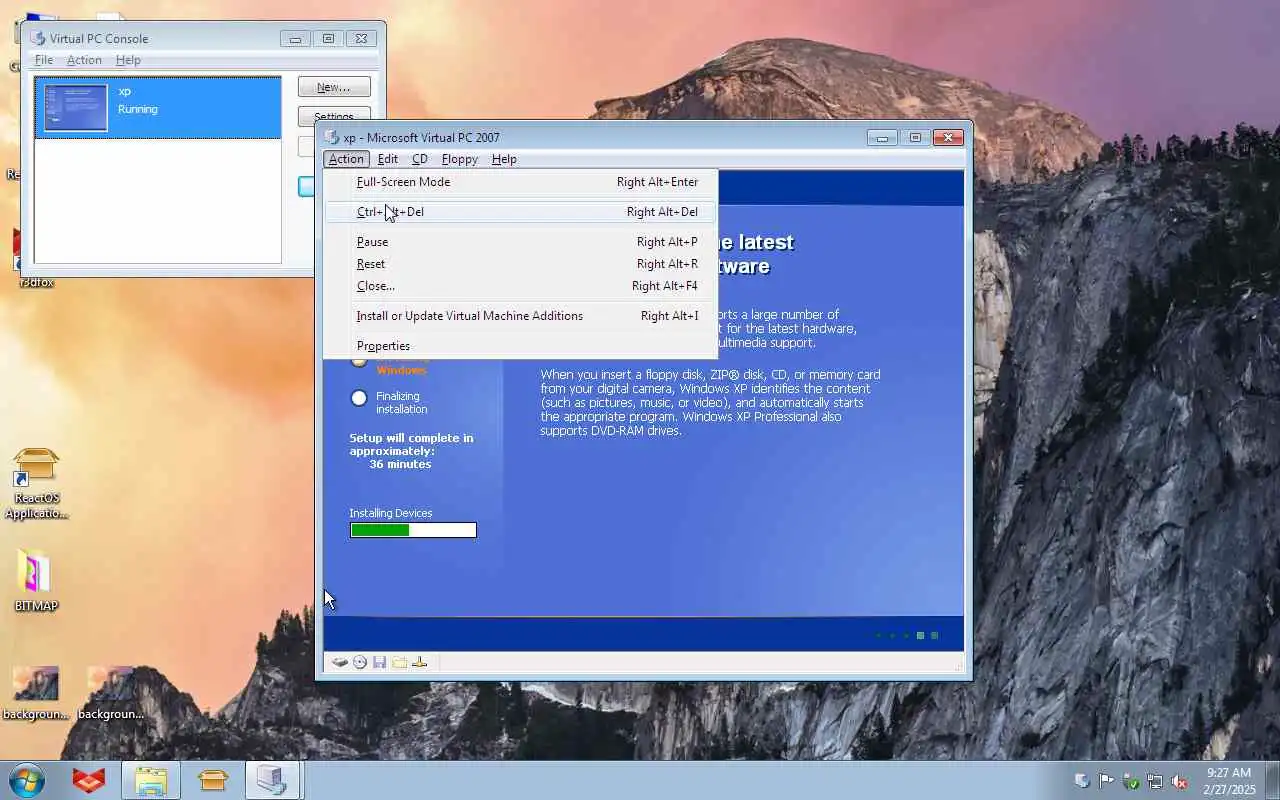
Task: Send Ctrl+Alt+Del from Action menu
Action: (520, 212)
